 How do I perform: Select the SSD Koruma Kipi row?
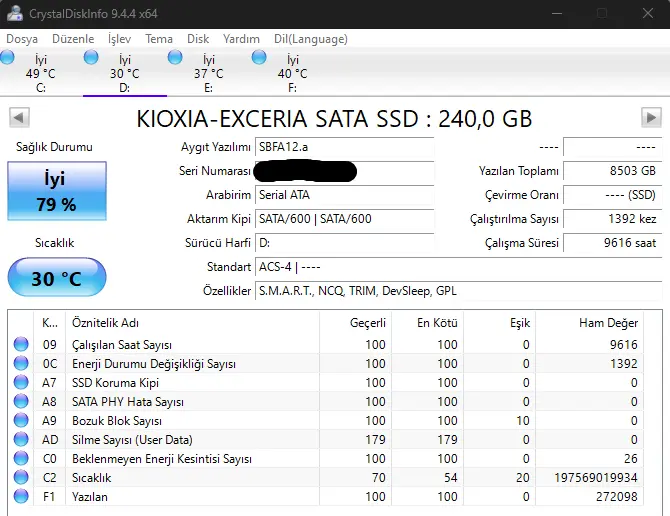pyautogui.click(x=328, y=382)
